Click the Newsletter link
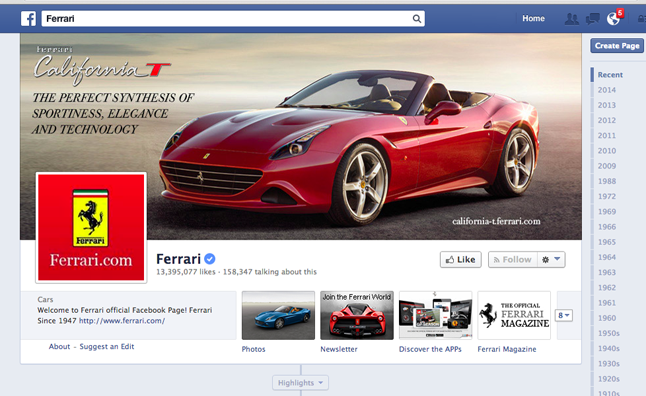Image resolution: width=646 pixels, height=396 pixels. click(339, 349)
